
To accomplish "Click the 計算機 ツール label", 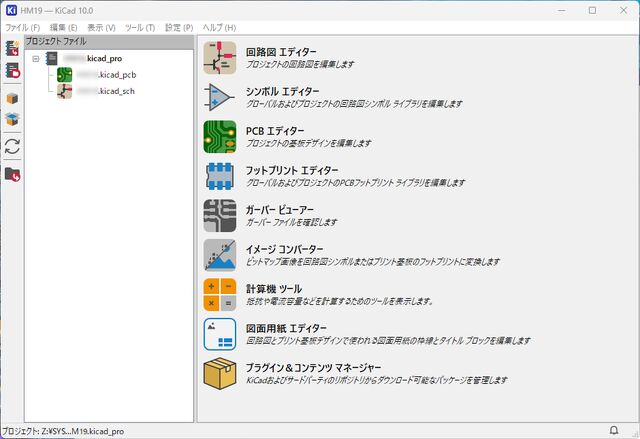I will (274, 289).
